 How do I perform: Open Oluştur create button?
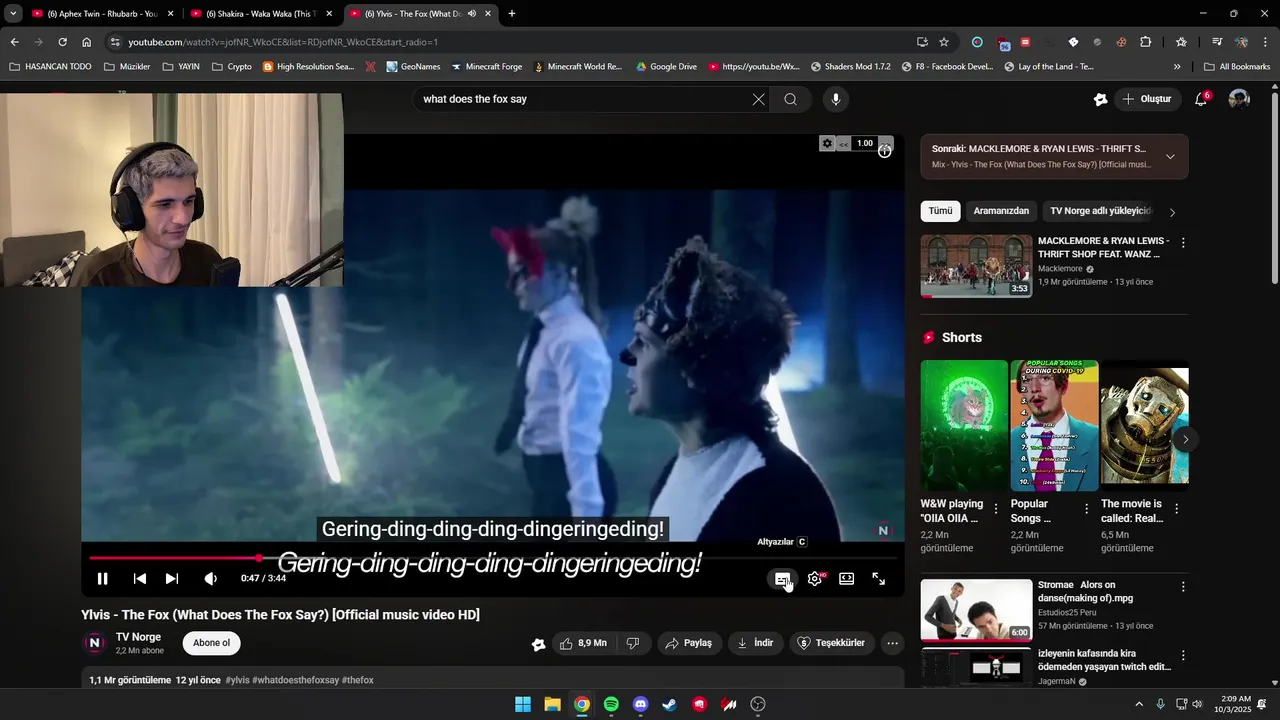[x=1147, y=99]
